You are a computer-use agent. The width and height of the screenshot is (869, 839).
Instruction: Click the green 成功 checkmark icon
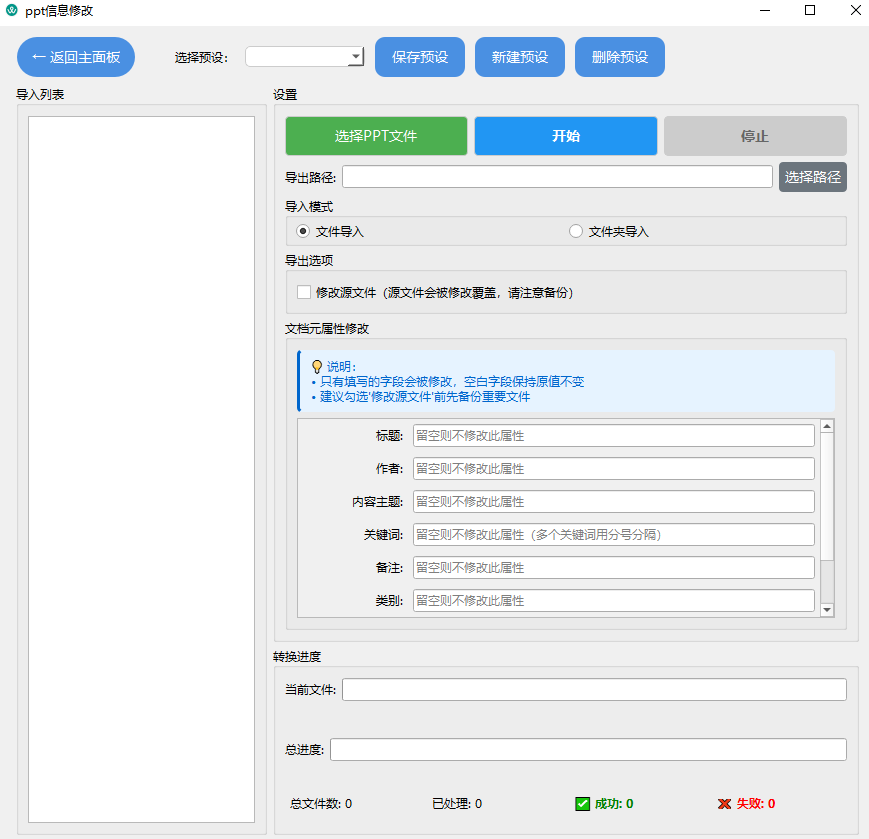click(583, 803)
